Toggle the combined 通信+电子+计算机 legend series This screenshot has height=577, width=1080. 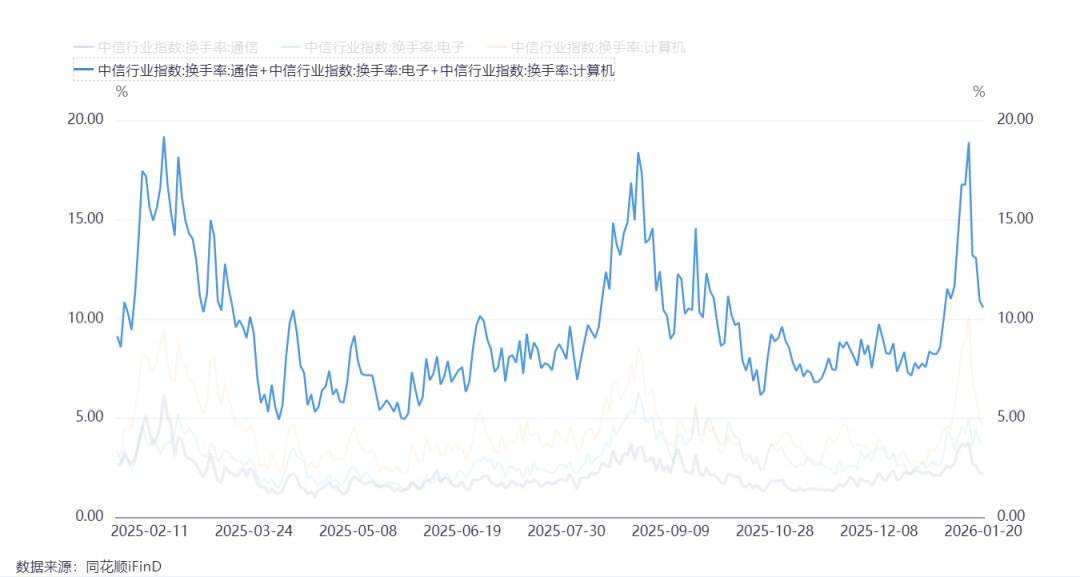tap(344, 70)
